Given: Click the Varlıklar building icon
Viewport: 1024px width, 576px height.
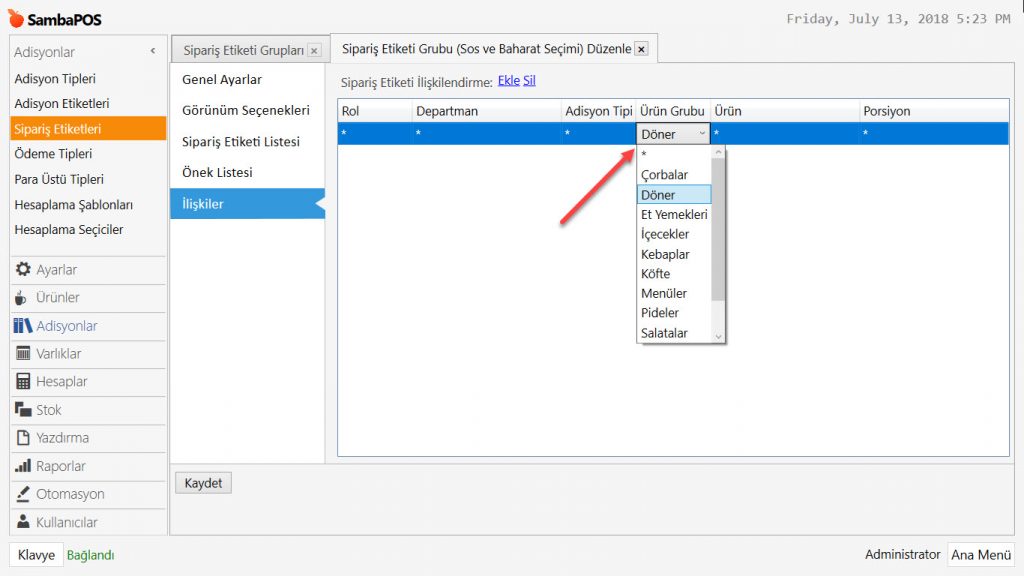Looking at the screenshot, I should pos(23,354).
